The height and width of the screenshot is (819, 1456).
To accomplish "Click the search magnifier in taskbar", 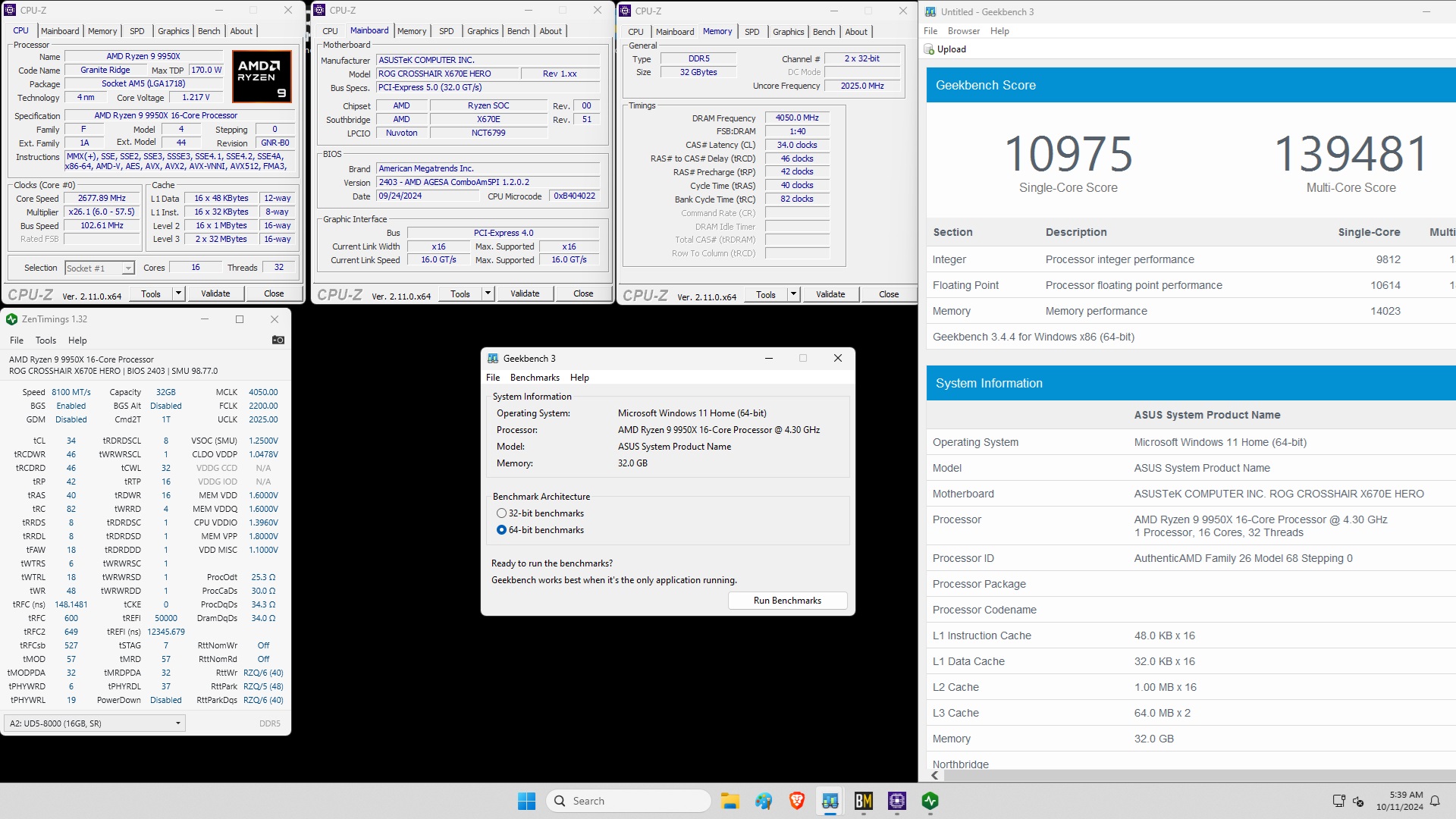I will (x=560, y=801).
